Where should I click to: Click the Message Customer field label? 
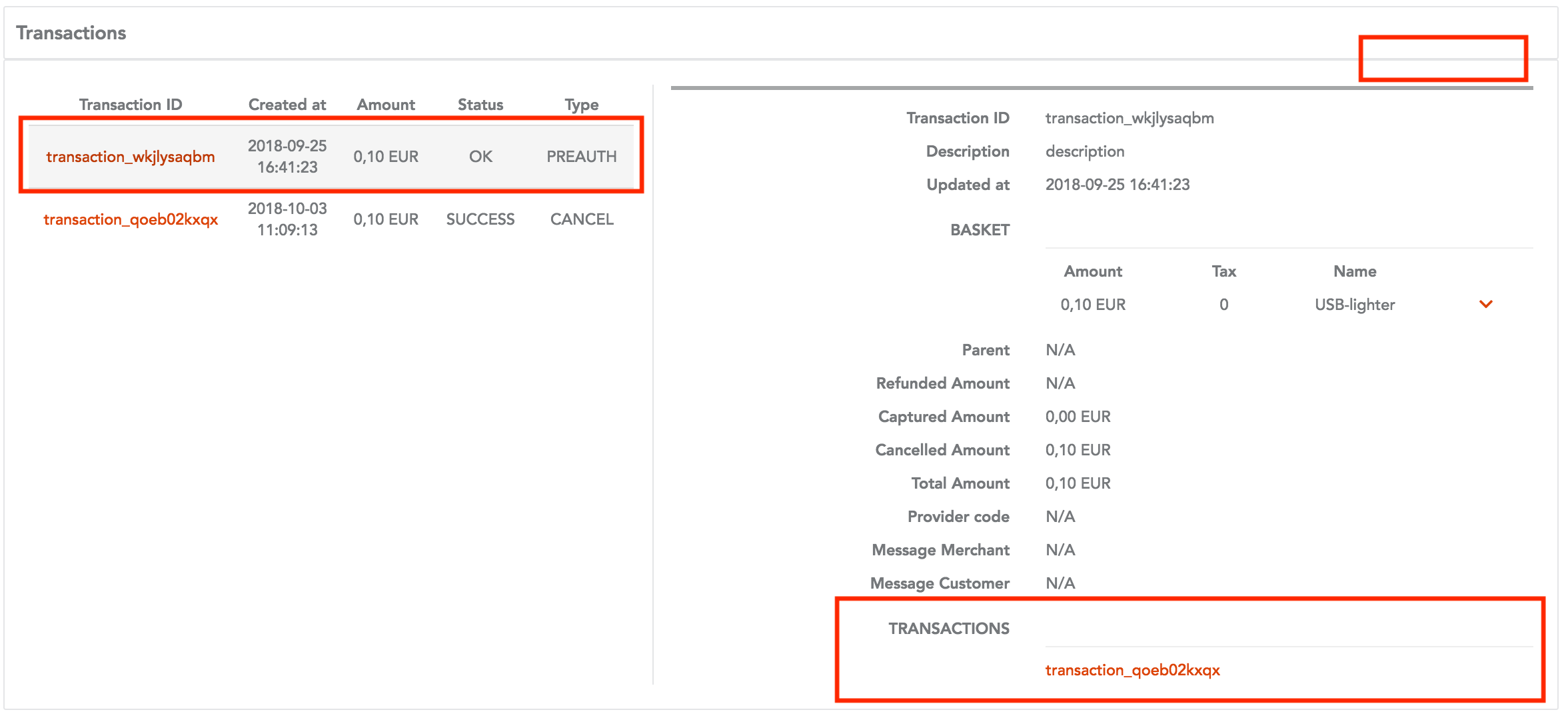click(x=940, y=583)
